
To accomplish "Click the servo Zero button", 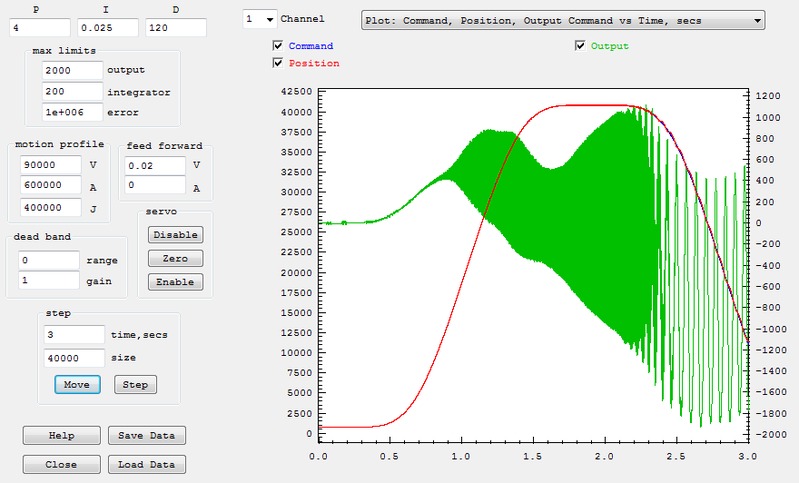I will point(175,258).
